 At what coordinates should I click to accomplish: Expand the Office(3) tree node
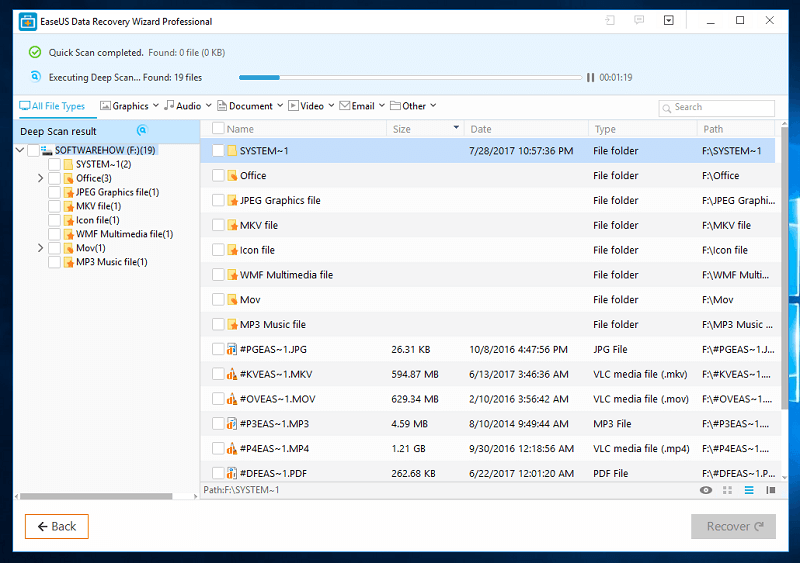click(x=40, y=178)
